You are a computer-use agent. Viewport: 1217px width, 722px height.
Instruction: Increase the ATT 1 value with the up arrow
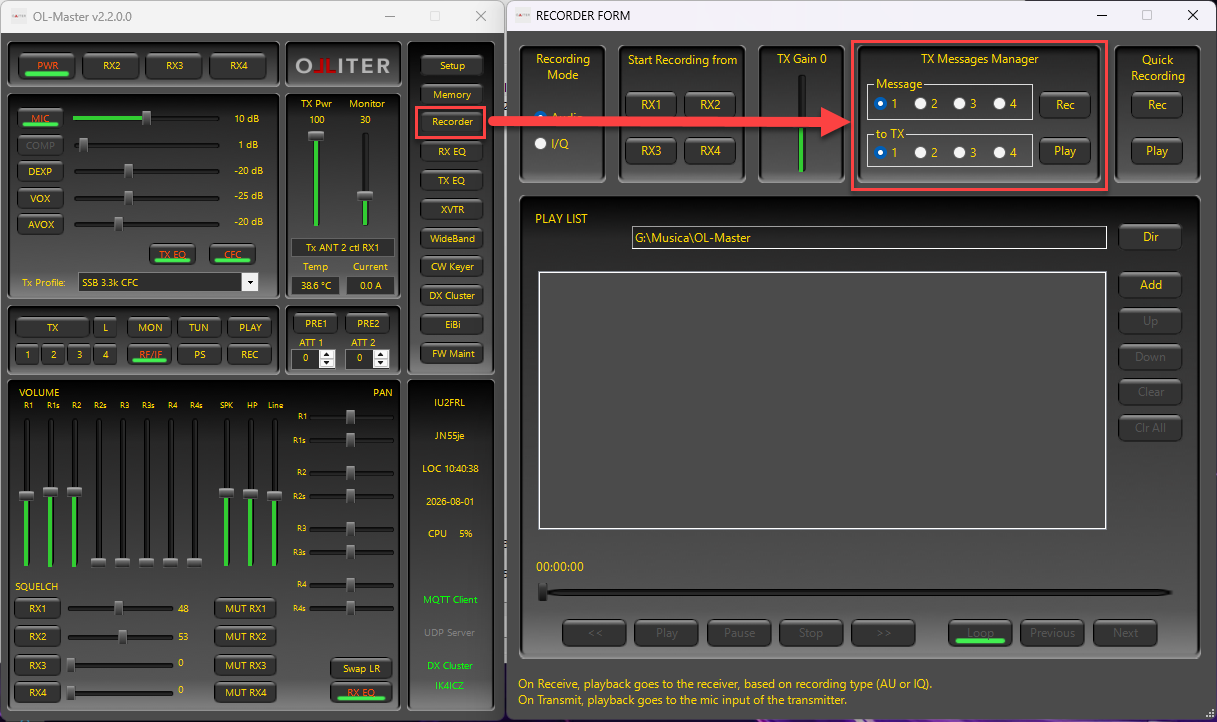[x=327, y=353]
